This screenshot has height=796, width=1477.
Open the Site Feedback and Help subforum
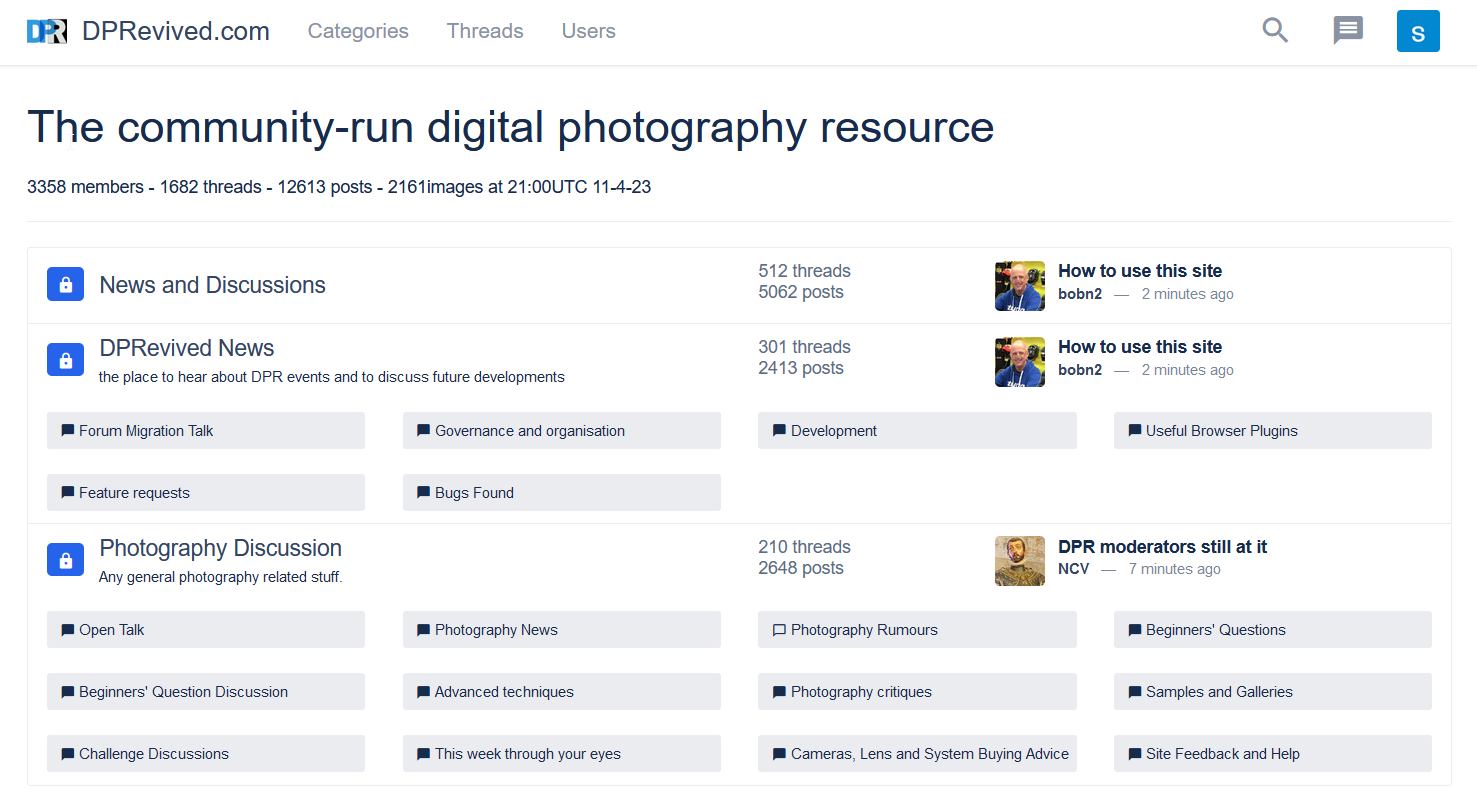(1273, 754)
